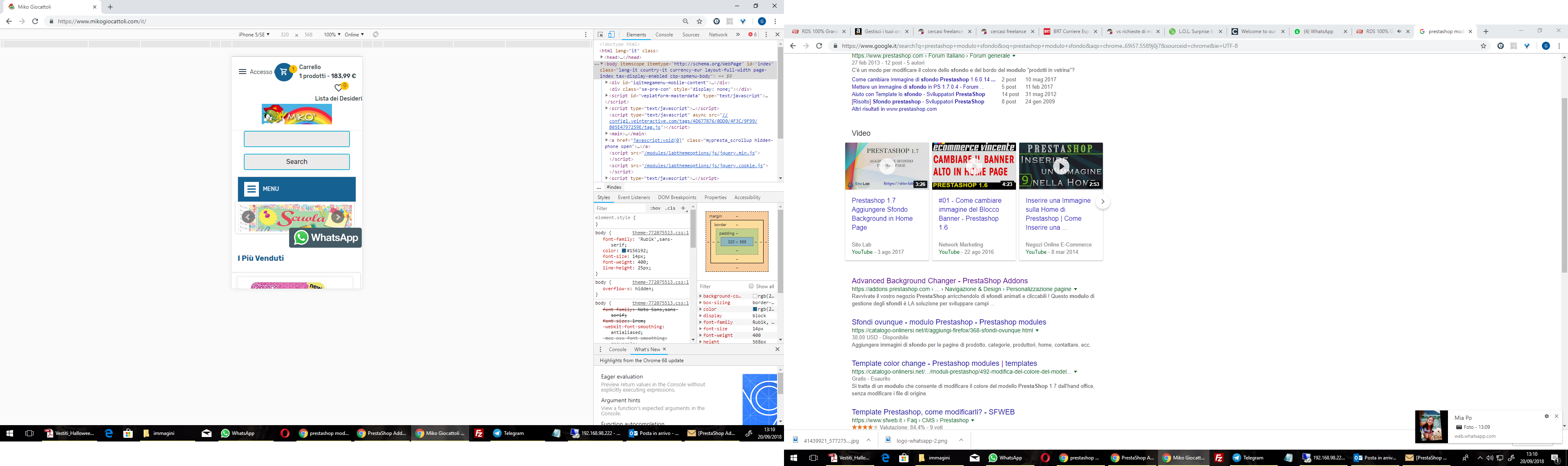Open the hamburger menu beside Accesso
Viewport: 1568px width, 466px height.
pos(242,72)
